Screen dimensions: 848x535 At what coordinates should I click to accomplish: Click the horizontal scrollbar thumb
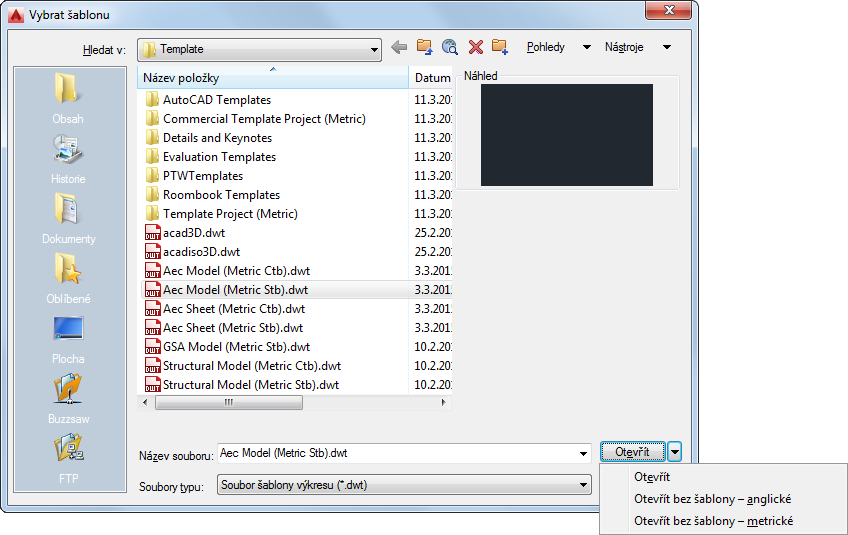(x=229, y=402)
